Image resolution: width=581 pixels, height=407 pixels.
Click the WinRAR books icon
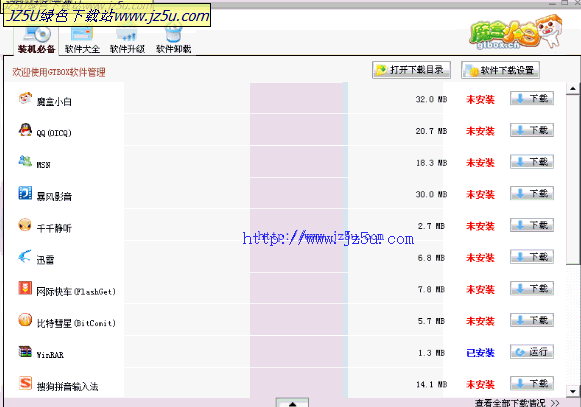(25, 351)
